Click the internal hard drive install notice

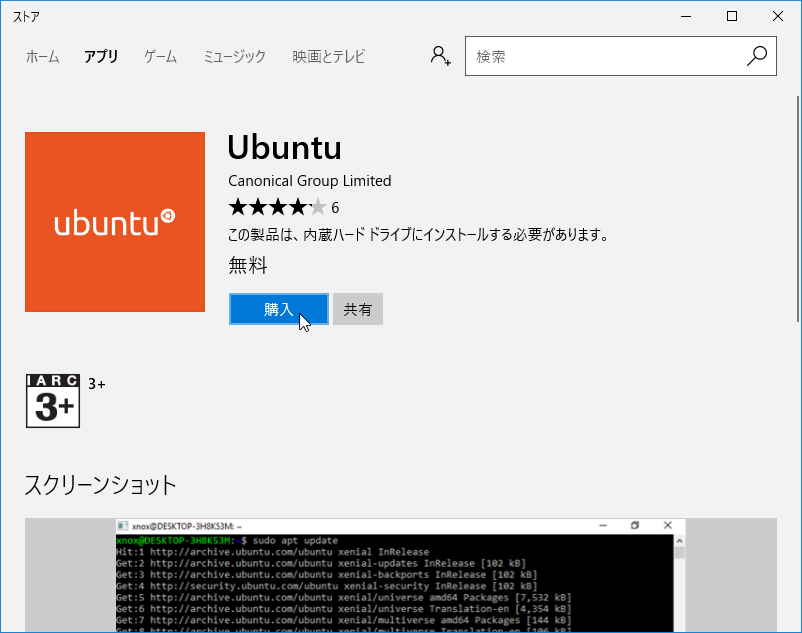pos(419,235)
